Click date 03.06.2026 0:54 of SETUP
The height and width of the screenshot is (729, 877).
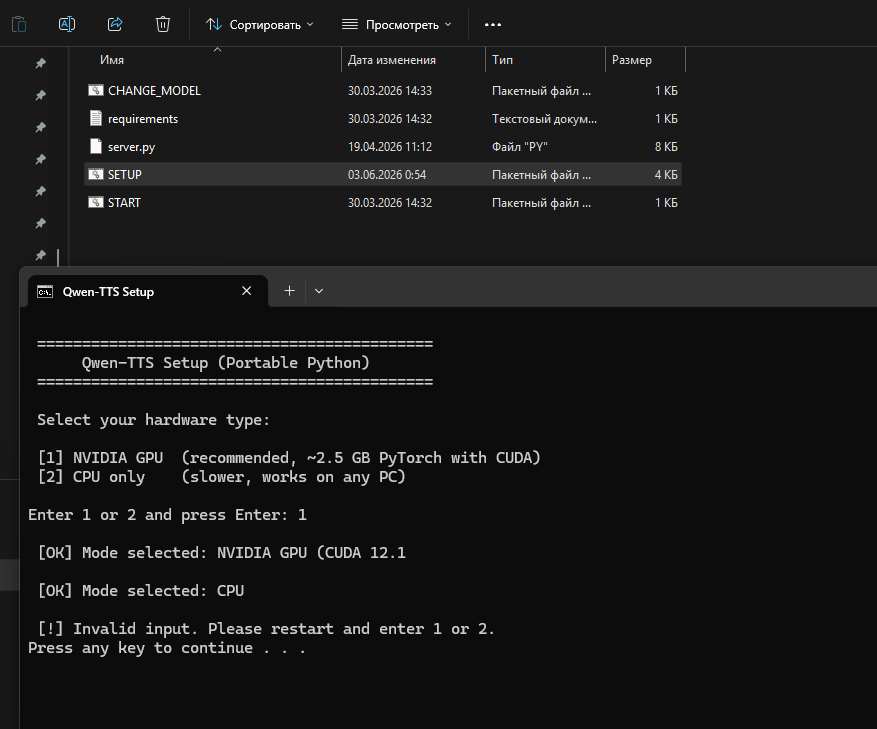click(x=386, y=175)
